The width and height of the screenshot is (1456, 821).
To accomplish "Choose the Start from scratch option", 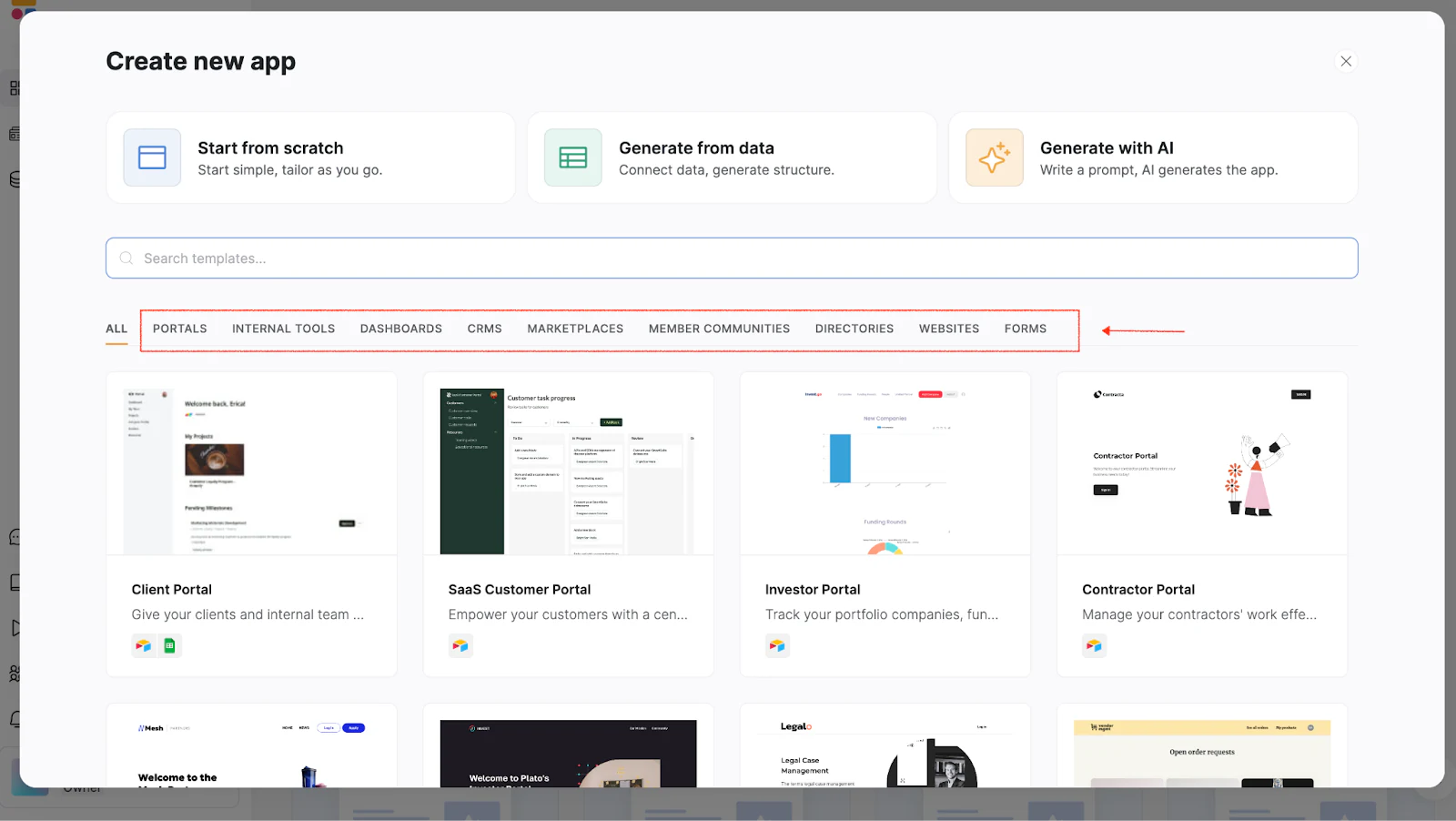I will click(x=310, y=157).
